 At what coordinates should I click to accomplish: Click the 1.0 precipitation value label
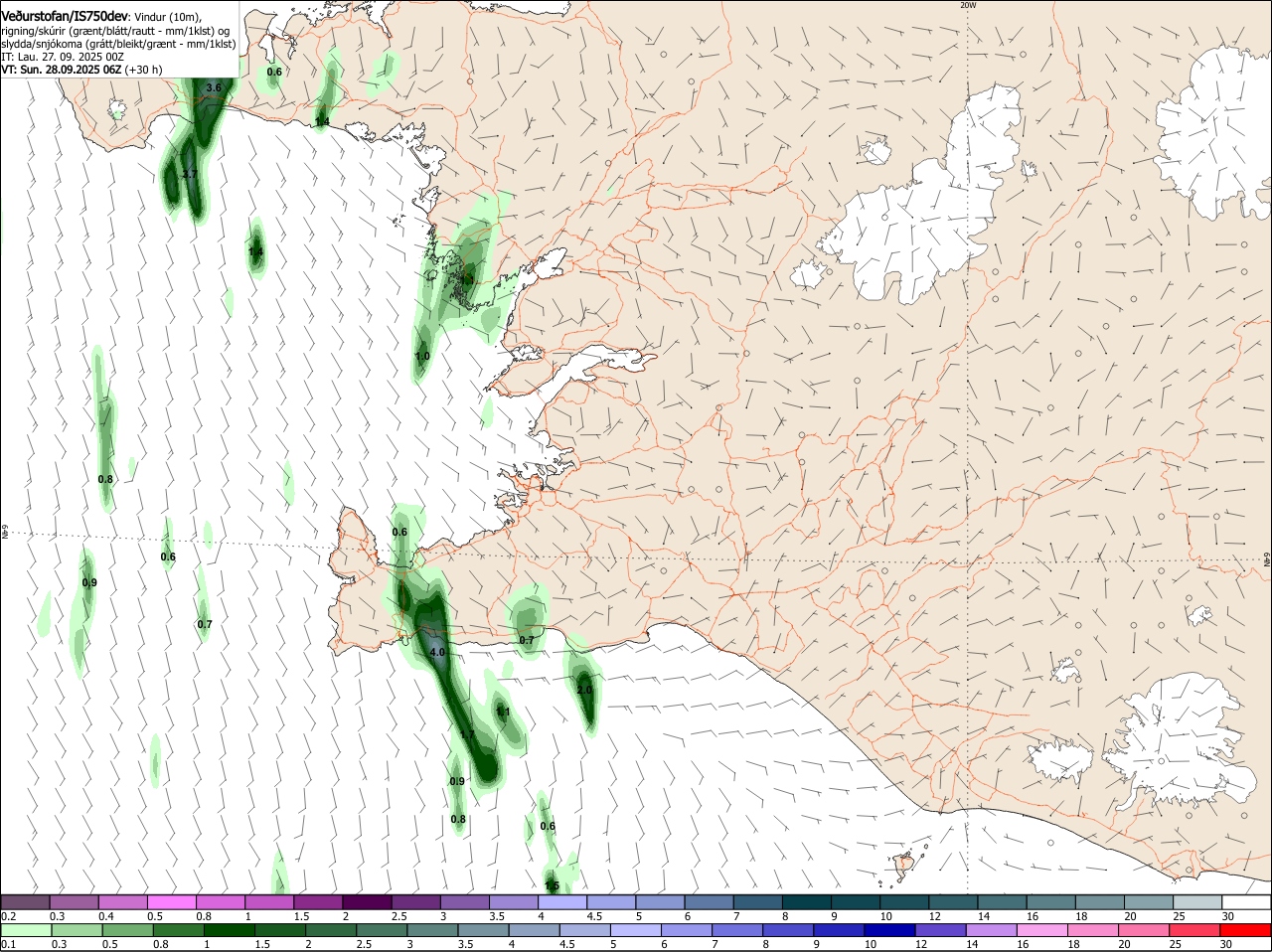(x=422, y=356)
